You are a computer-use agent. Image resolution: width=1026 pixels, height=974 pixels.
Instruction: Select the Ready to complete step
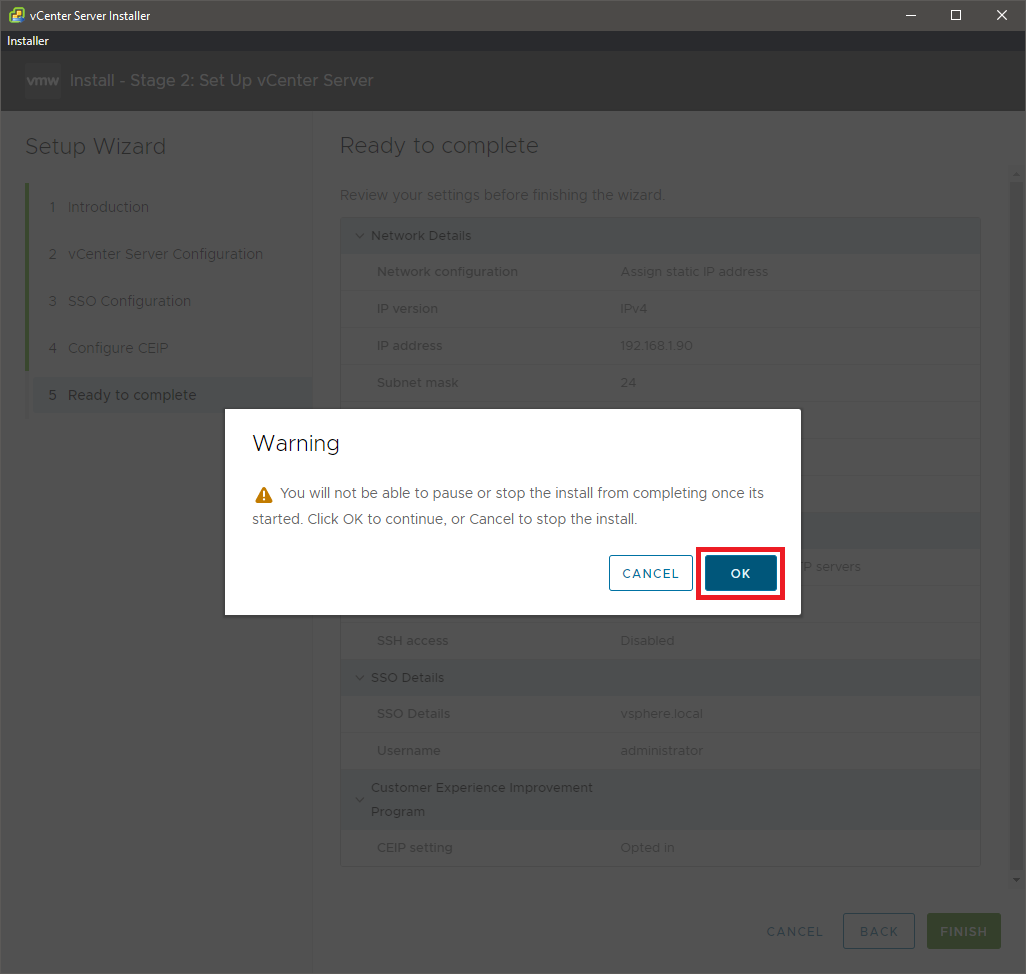(x=132, y=395)
